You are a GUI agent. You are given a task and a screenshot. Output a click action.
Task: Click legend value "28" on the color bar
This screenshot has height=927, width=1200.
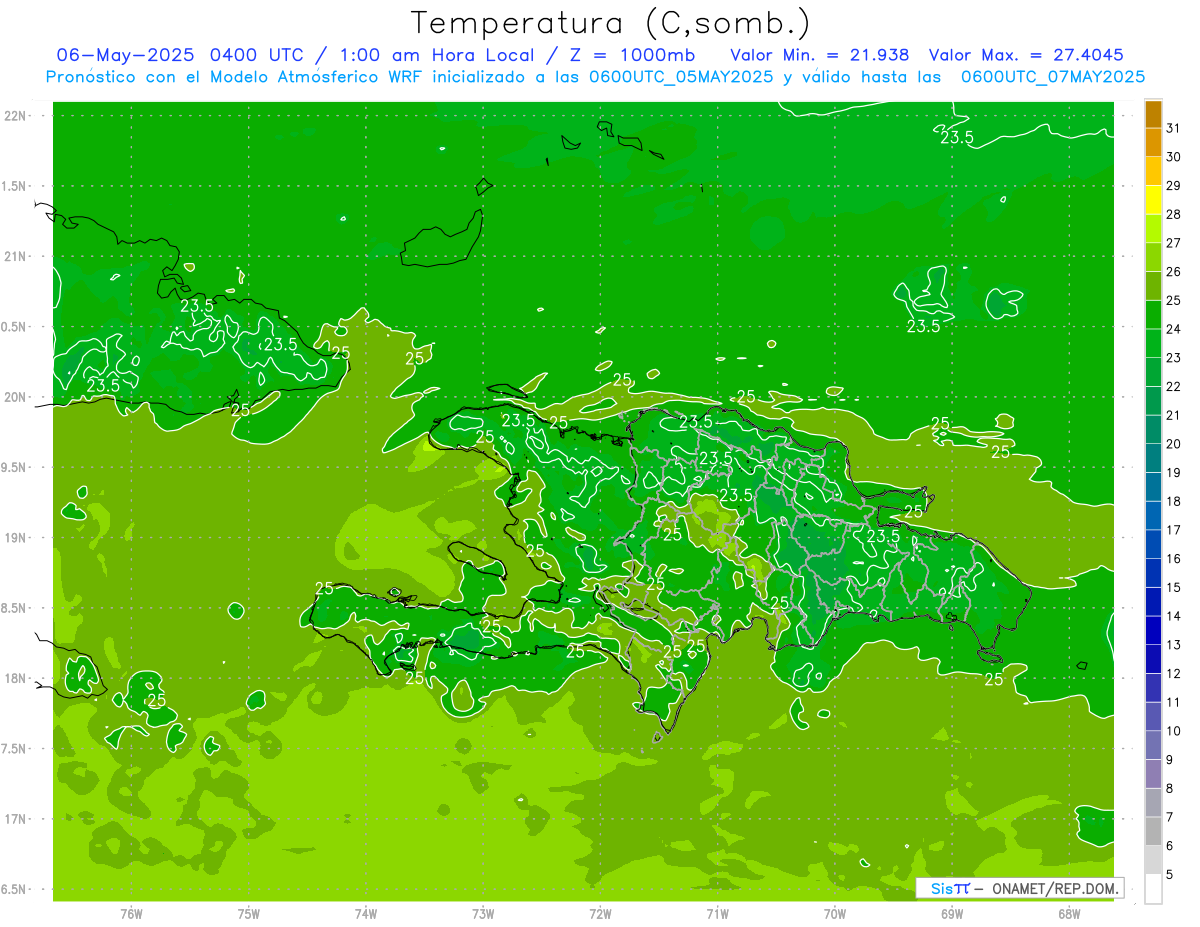1174,214
